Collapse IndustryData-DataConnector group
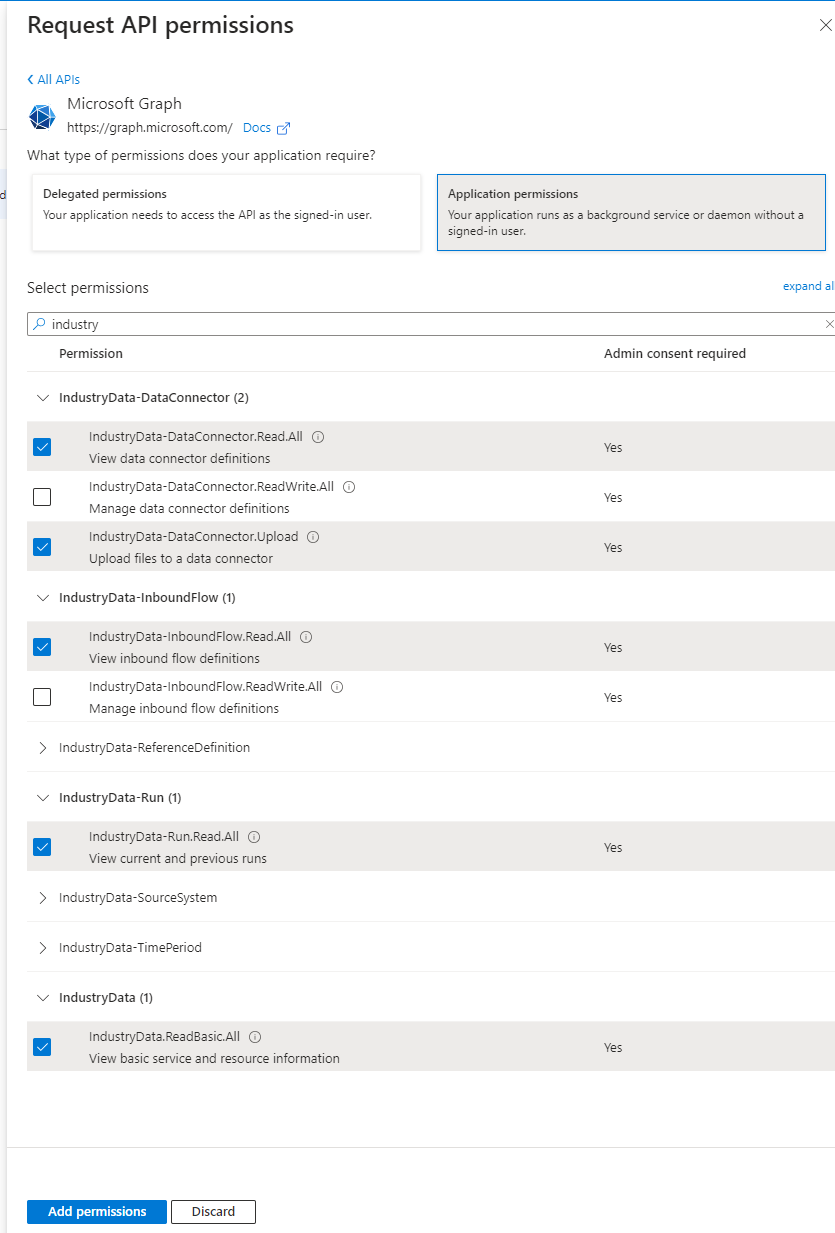 click(x=42, y=397)
